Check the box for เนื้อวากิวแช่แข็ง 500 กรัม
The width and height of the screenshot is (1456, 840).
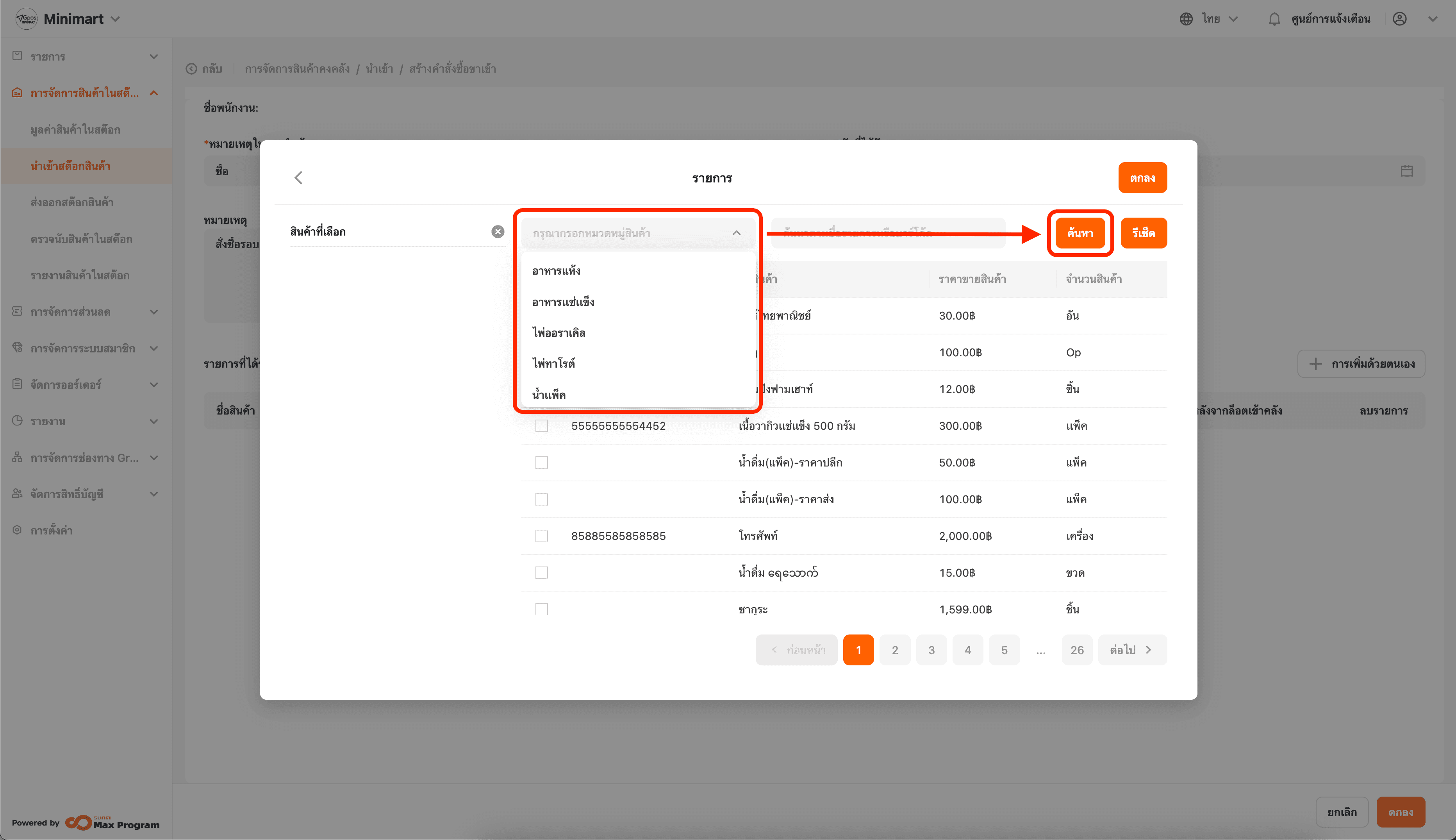(x=541, y=426)
